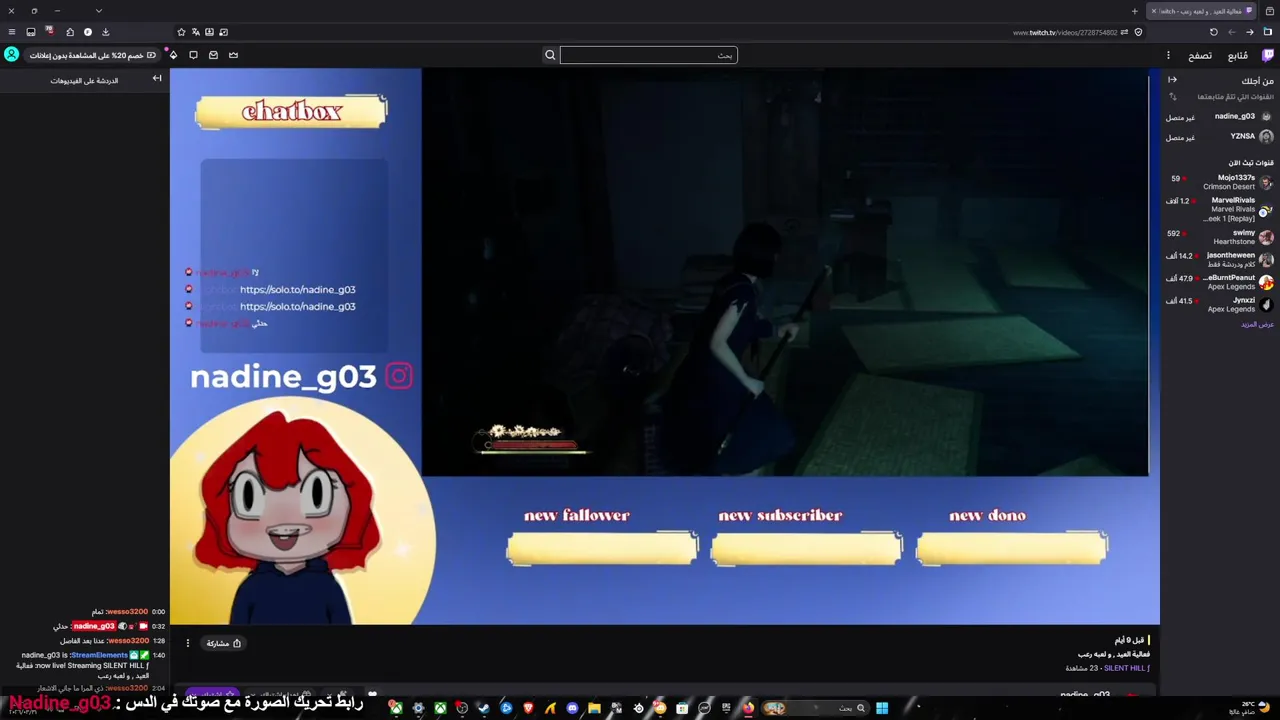This screenshot has height=720, width=1280.
Task: Click the عرض المزيد show more link
Action: [x=1257, y=324]
